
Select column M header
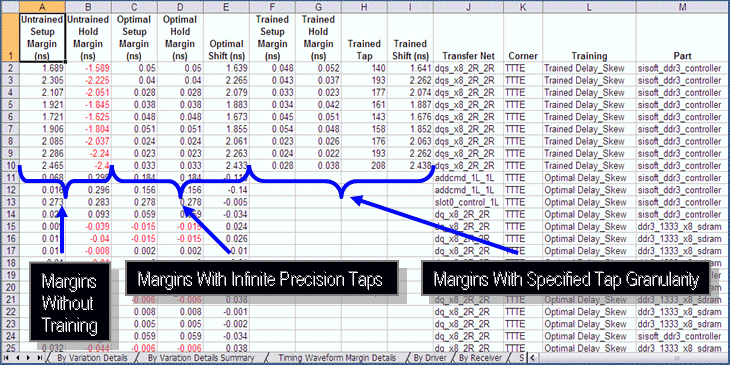click(683, 7)
